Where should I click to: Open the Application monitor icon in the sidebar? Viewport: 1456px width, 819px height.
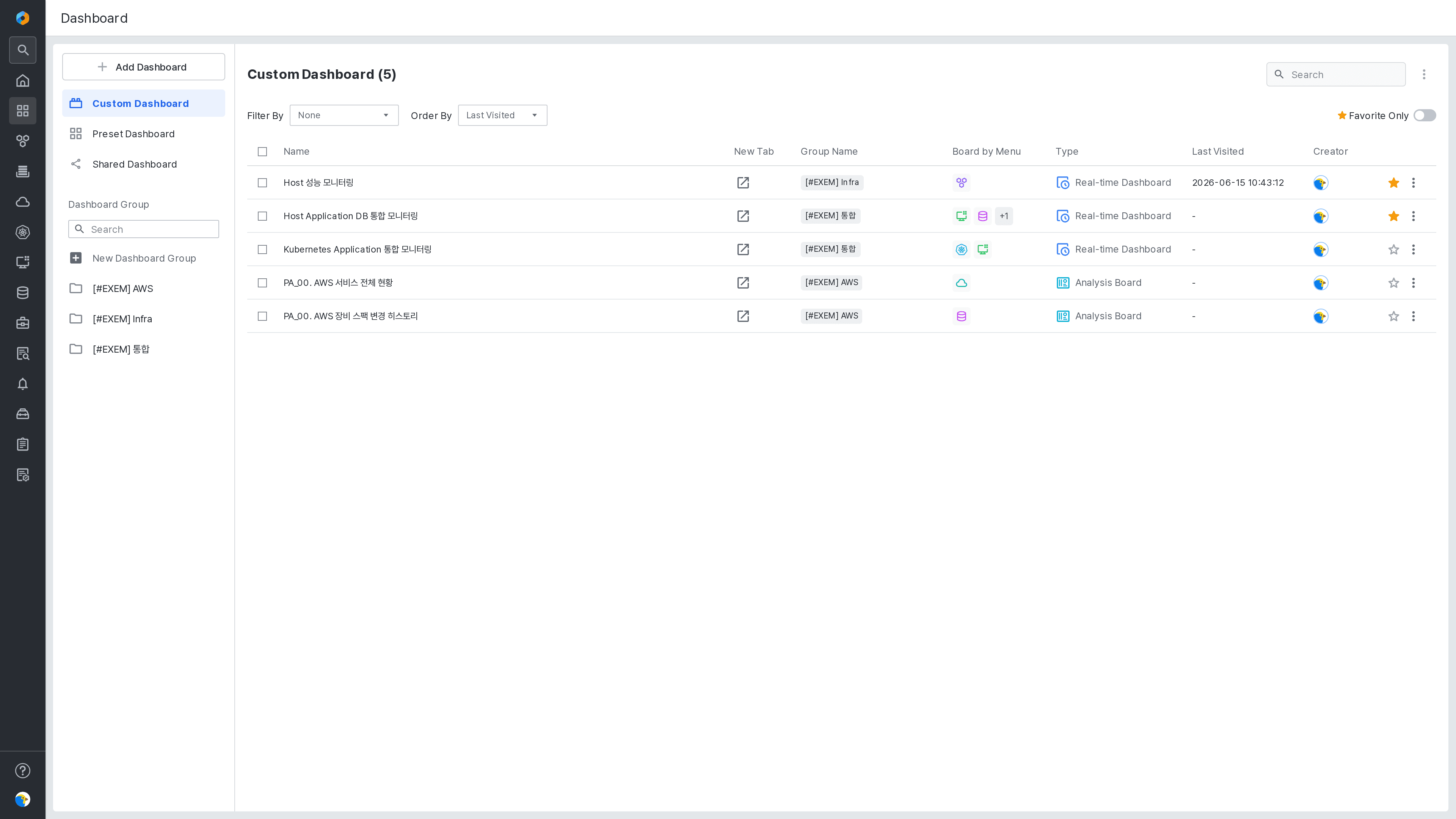coord(23,262)
